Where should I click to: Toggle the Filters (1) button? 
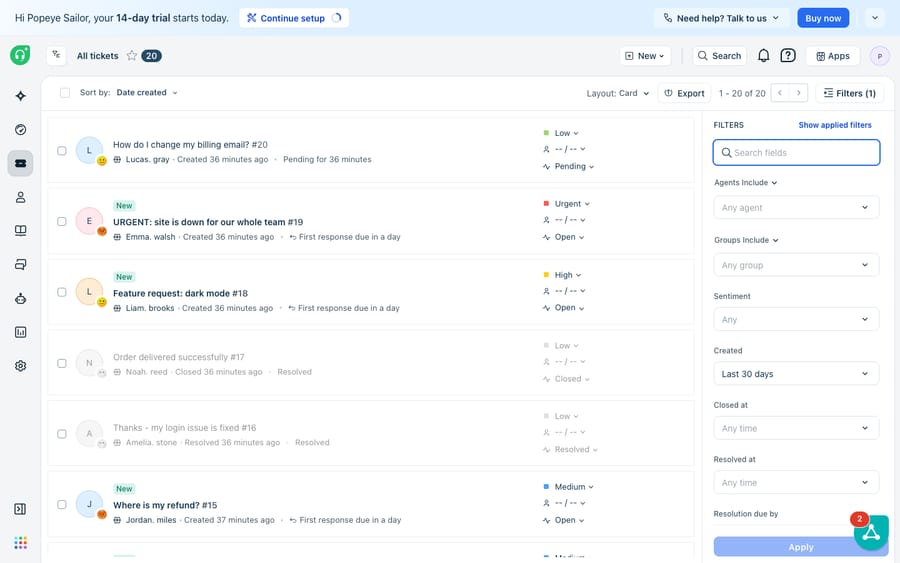pos(849,93)
